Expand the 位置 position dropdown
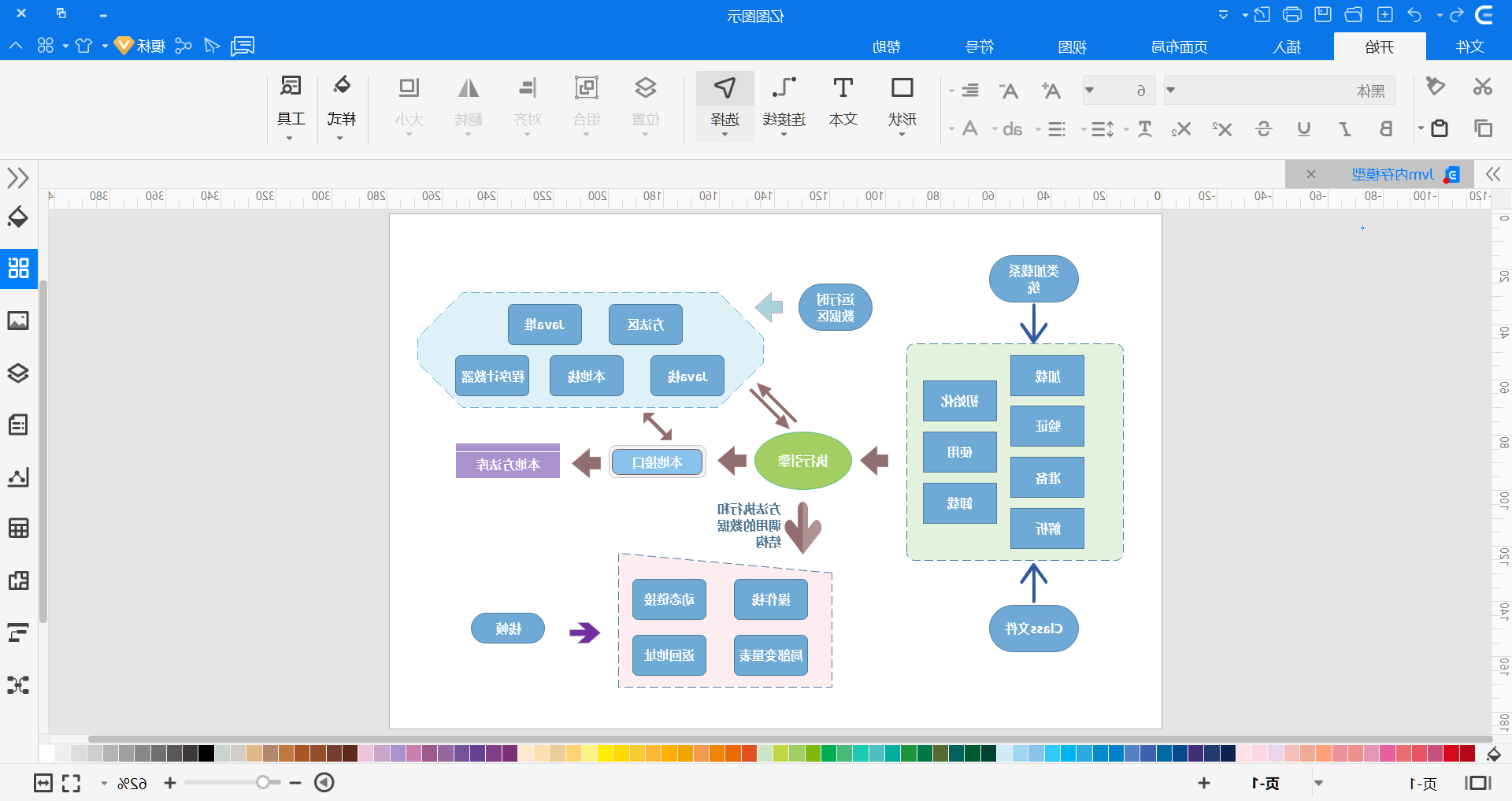The width and height of the screenshot is (1512, 801). (646, 134)
